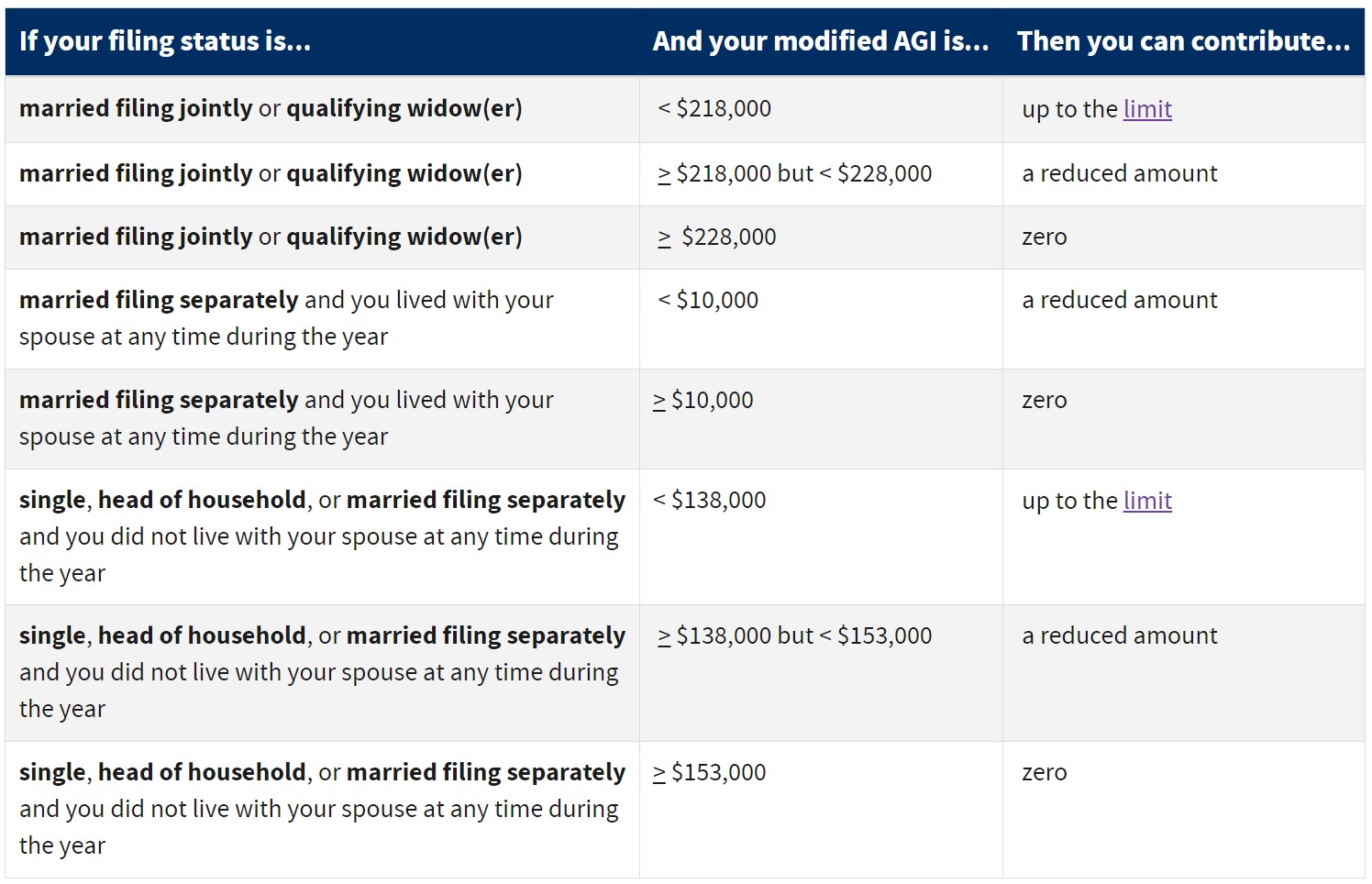Click the 'And your modified AGI is...' header
The width and height of the screenshot is (1372, 884).
click(821, 41)
